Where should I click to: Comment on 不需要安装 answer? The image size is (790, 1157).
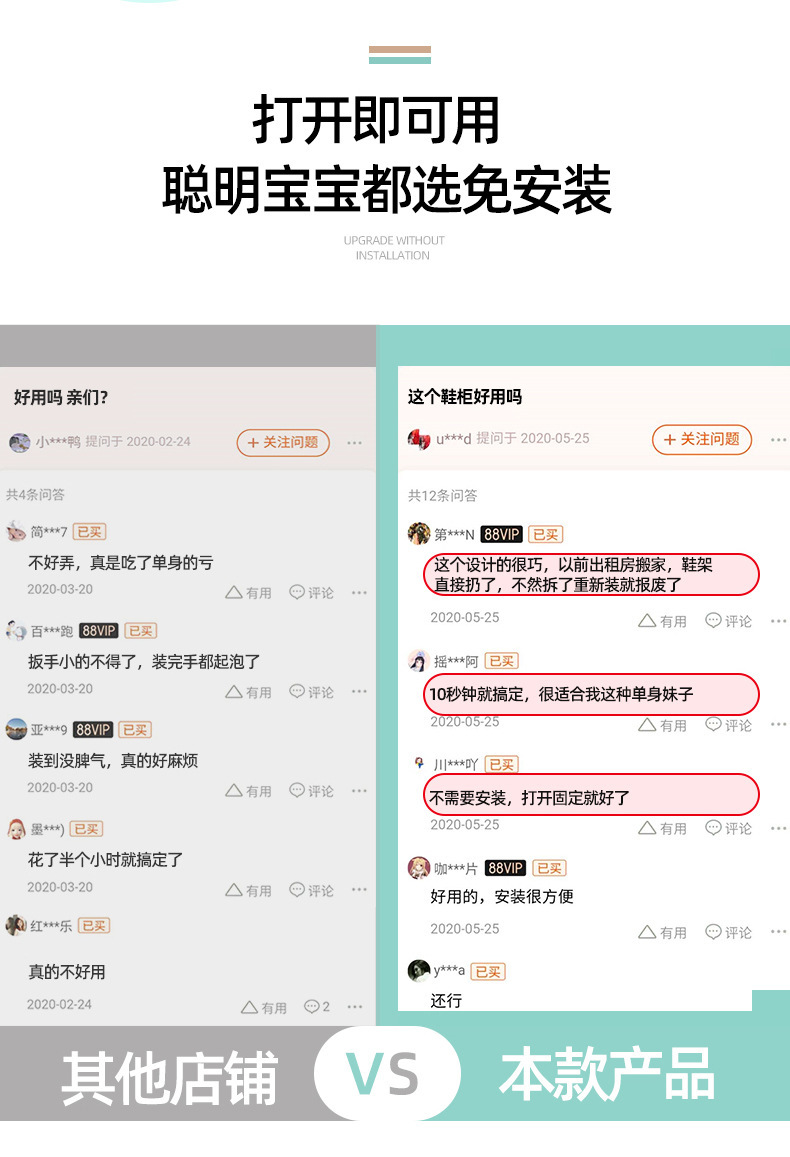pos(728,829)
